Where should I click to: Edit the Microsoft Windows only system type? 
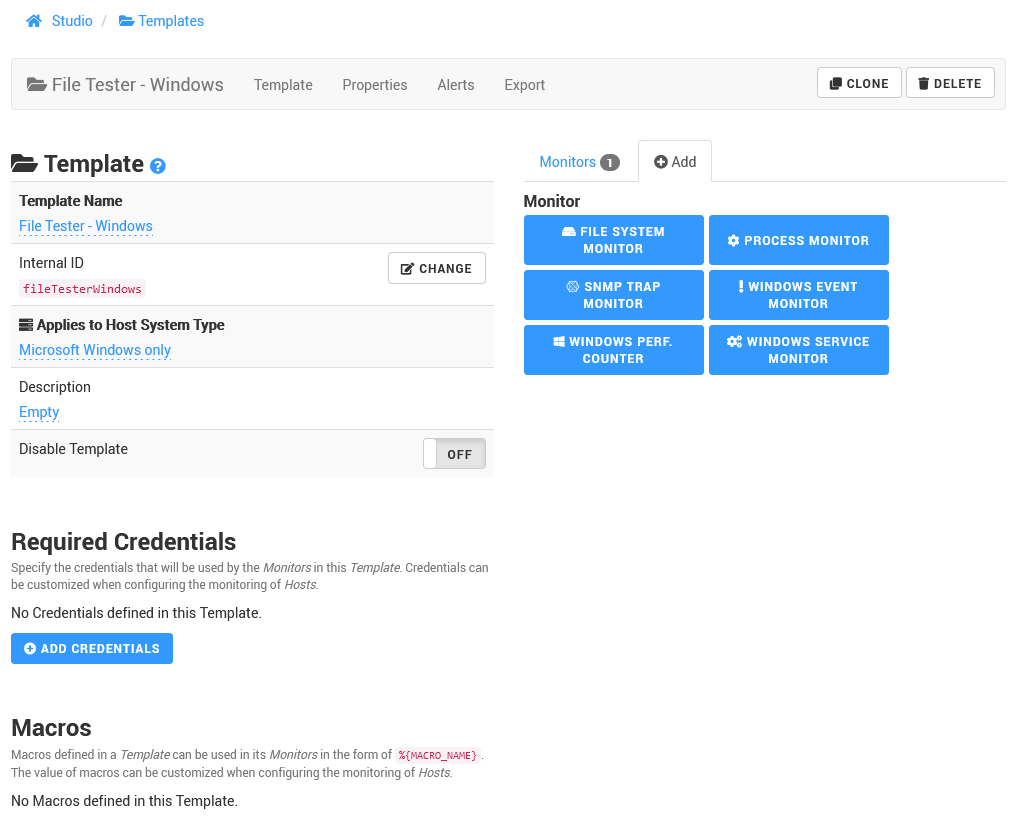point(95,350)
